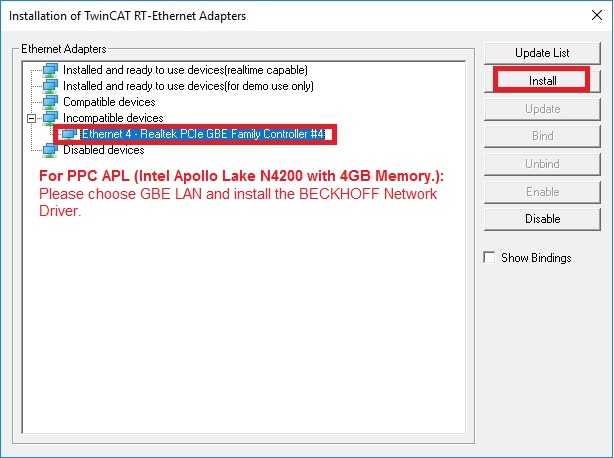
Task: Click the greyed-out Update button
Action: pos(542,109)
